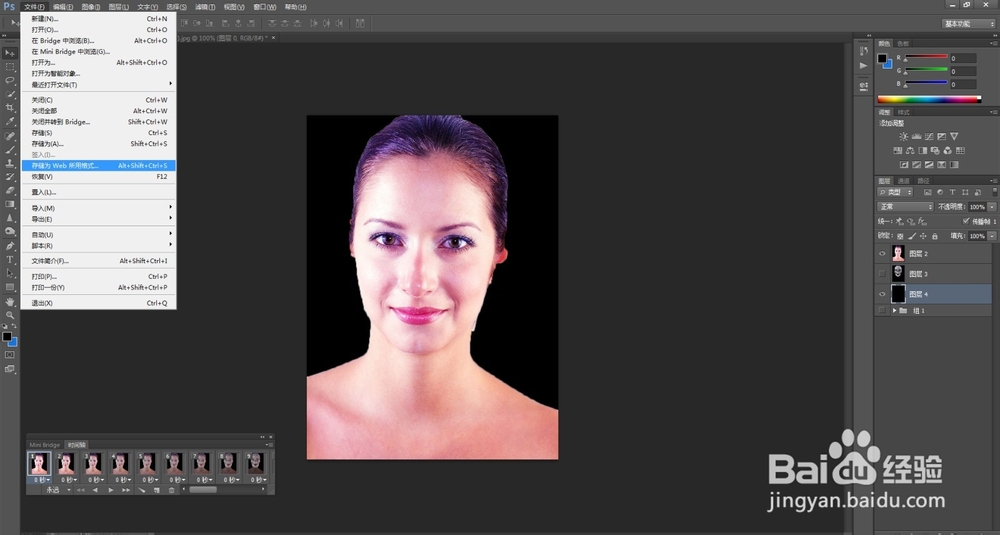This screenshot has width=1000, height=535.
Task: Select the Eyedropper tool
Action: tap(10, 121)
